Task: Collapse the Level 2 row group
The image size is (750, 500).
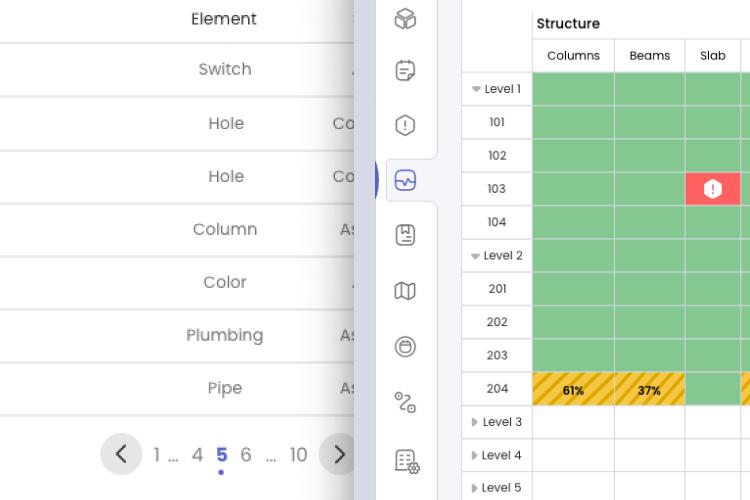Action: pos(476,256)
